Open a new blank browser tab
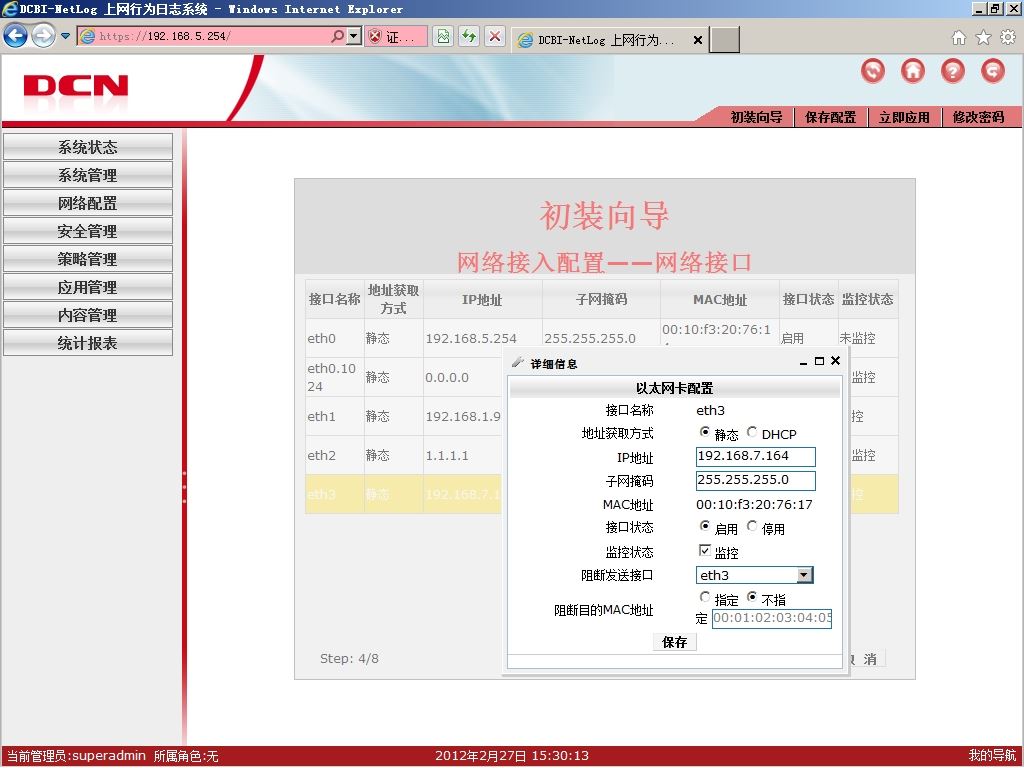This screenshot has width=1024, height=768. coord(725,40)
